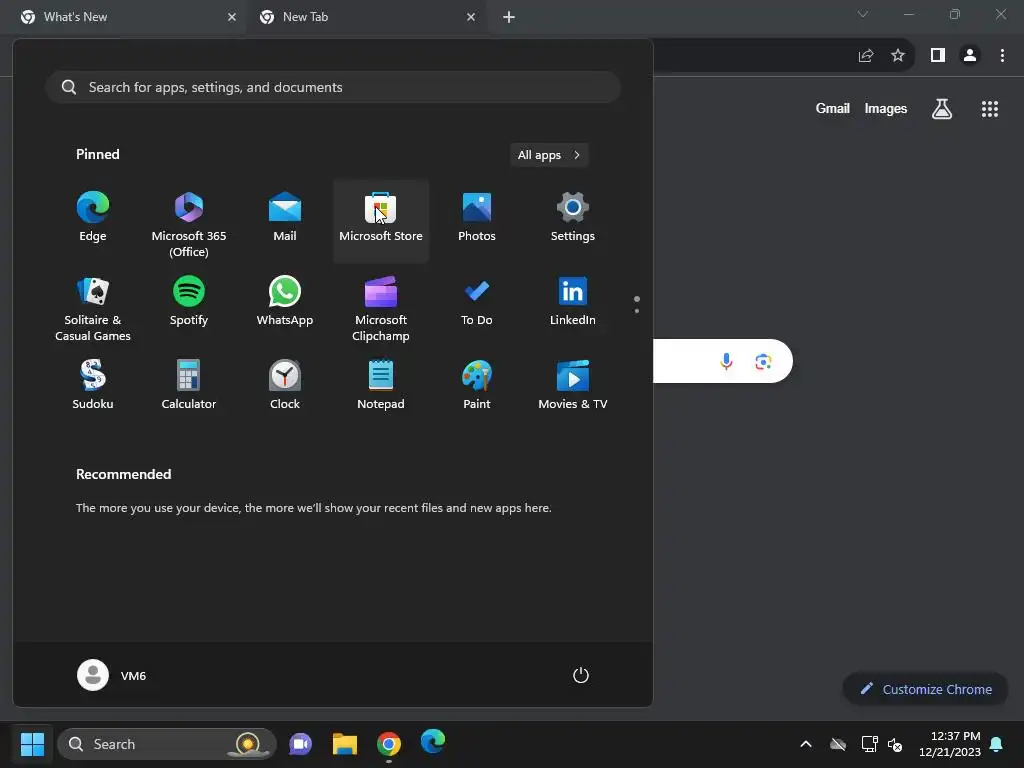Search by image with Google Lens
Viewport: 1024px width, 768px height.
pos(763,361)
